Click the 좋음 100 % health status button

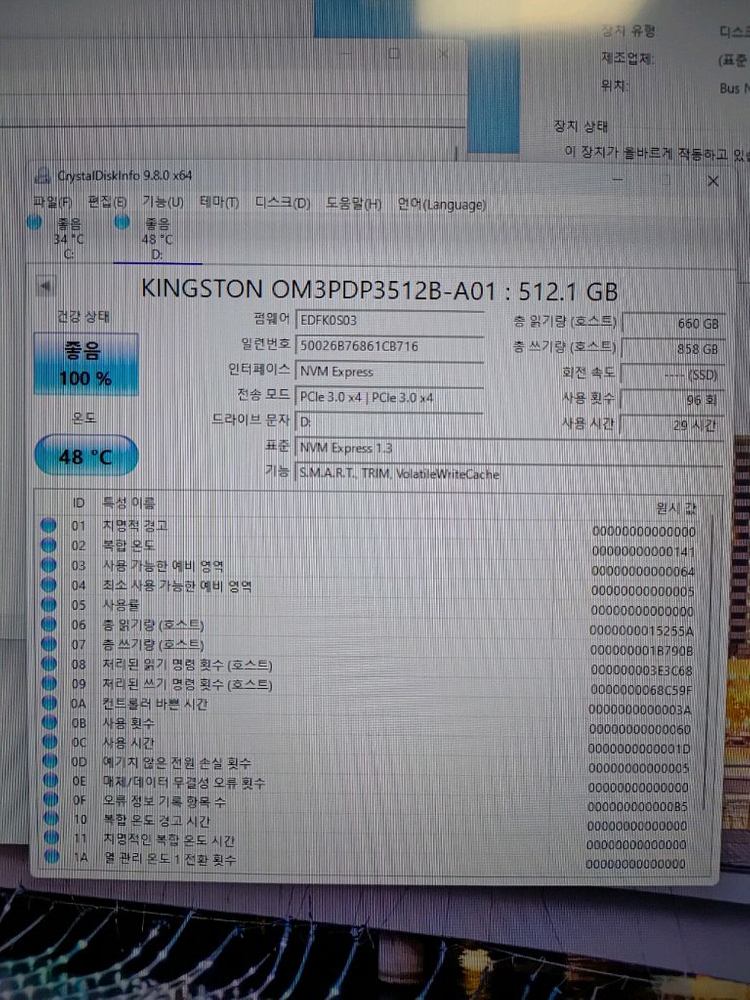point(86,364)
